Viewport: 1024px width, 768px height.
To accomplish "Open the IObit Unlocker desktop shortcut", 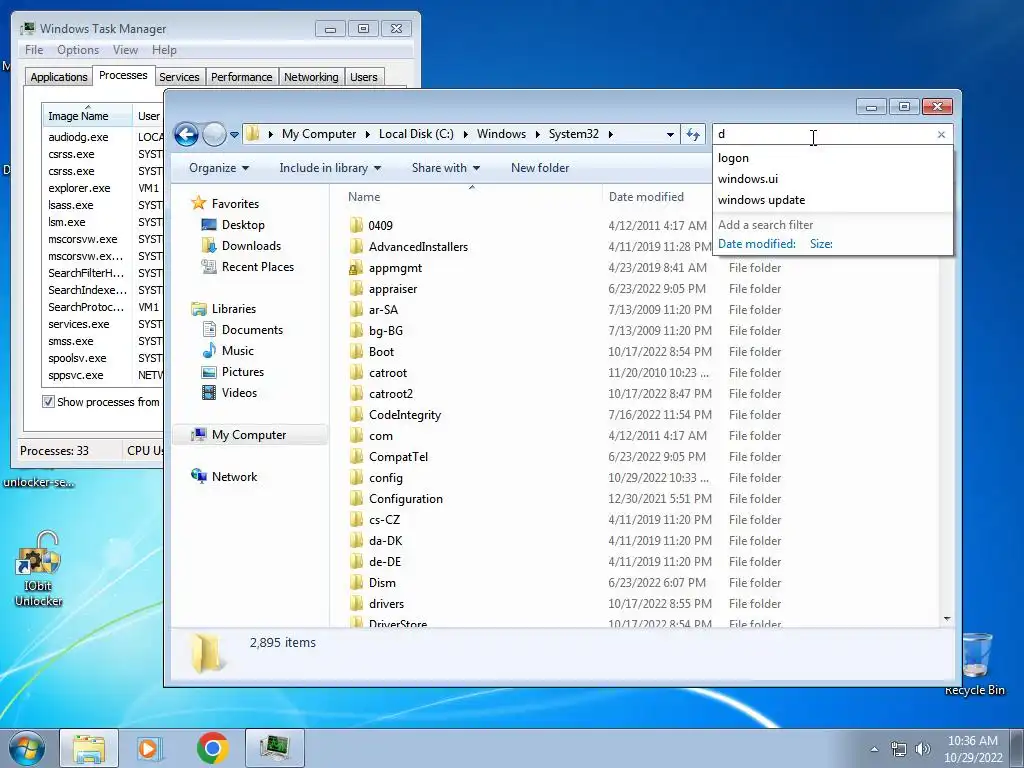I will [x=39, y=569].
